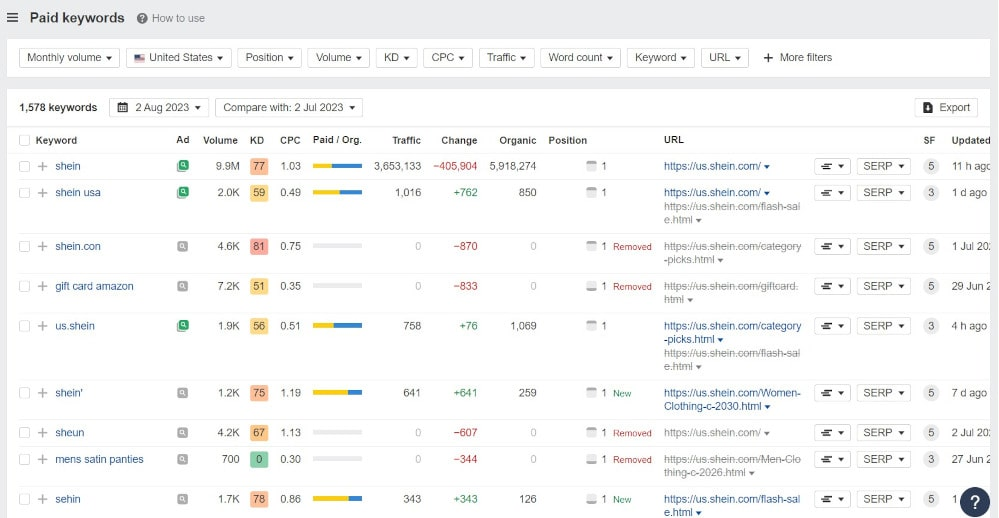Open the Keyword filter dropdown
The width and height of the screenshot is (999, 518).
(661, 57)
